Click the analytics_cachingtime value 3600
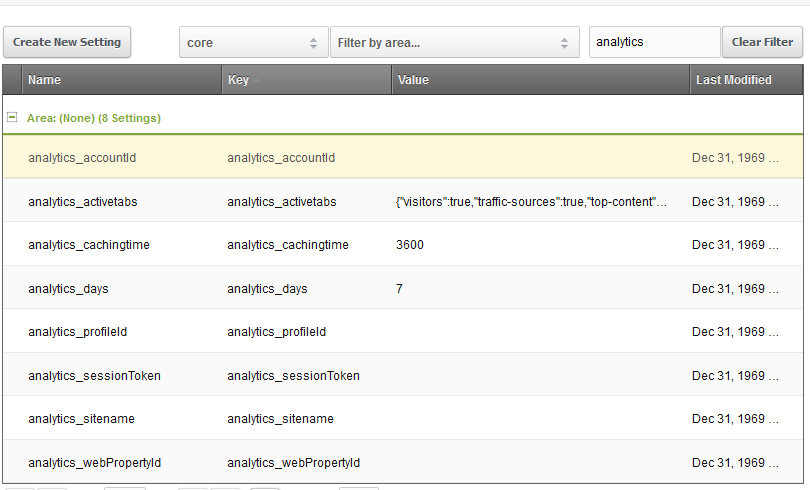This screenshot has height=490, width=810. (x=410, y=245)
